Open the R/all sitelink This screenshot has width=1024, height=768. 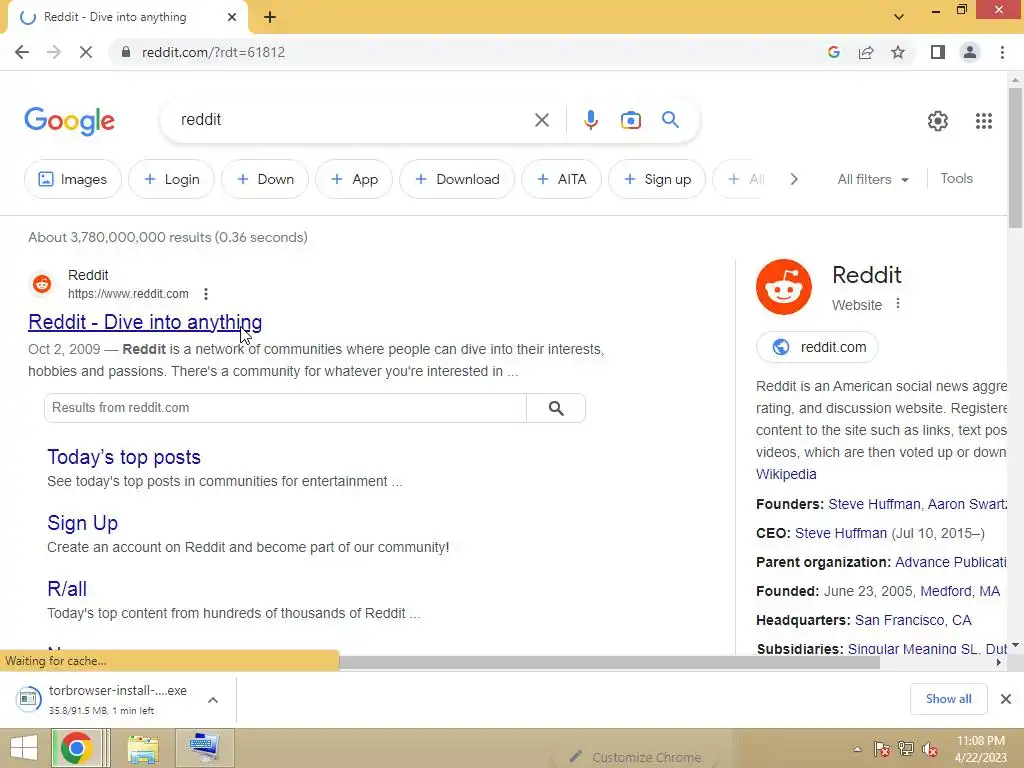(x=67, y=589)
